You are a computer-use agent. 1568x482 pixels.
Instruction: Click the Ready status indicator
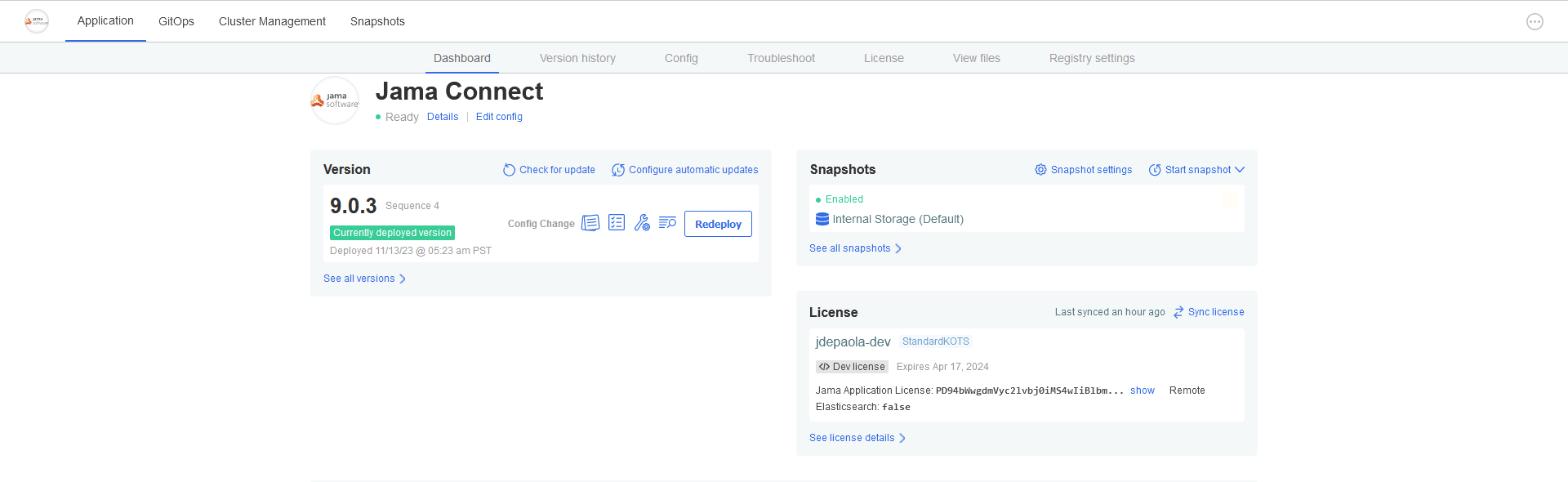[x=397, y=117]
